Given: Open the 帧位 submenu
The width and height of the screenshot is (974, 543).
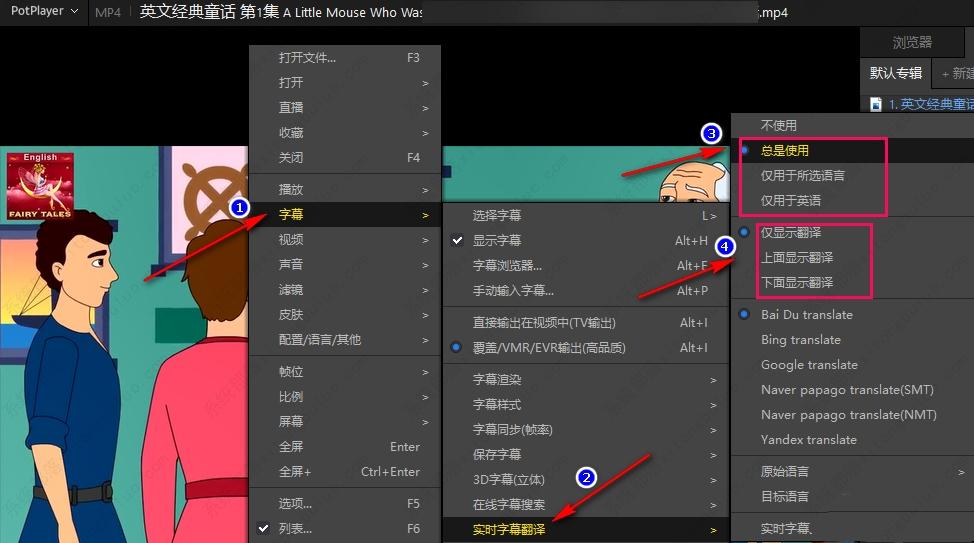Looking at the screenshot, I should (345, 372).
